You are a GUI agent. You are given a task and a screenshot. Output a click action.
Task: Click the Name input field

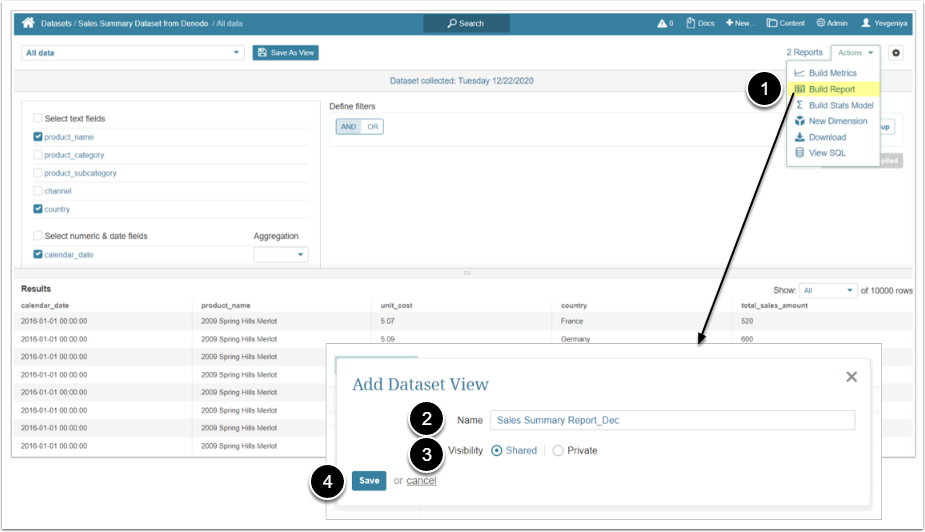(672, 420)
